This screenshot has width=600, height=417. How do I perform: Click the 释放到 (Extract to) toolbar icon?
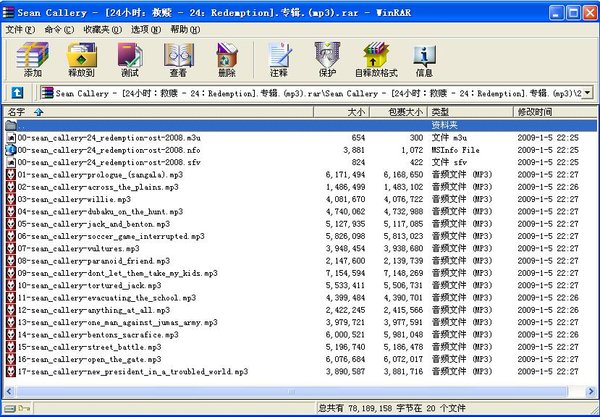click(x=82, y=60)
